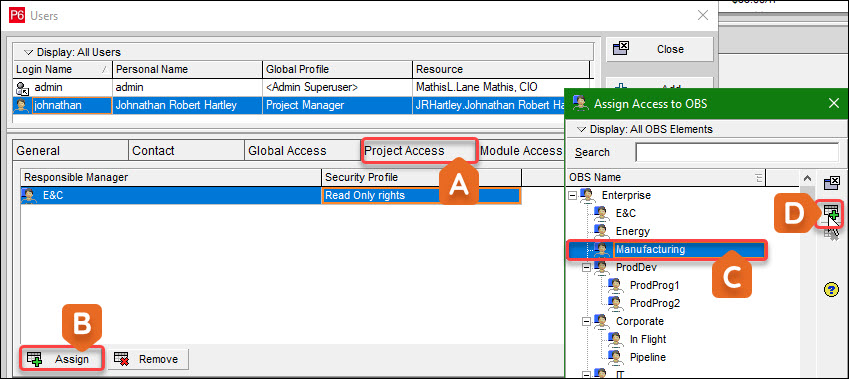This screenshot has width=849, height=379.
Task: Click the OBS Search input field
Action: (736, 153)
